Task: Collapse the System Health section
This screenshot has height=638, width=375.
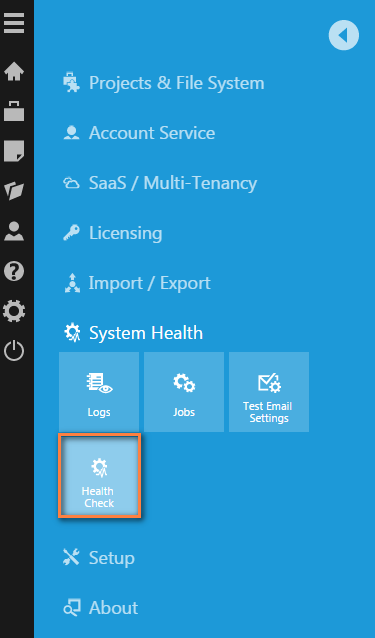Action: tap(133, 333)
